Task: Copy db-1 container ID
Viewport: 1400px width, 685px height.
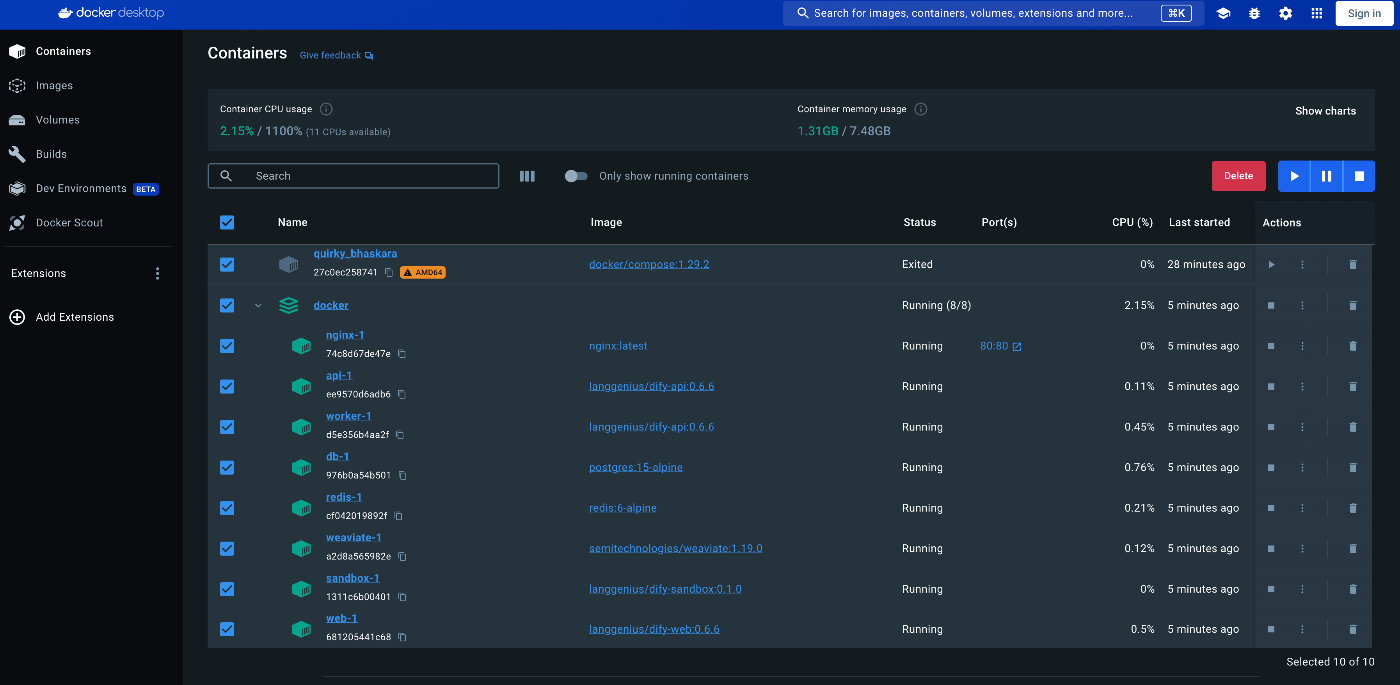Action: (x=402, y=475)
